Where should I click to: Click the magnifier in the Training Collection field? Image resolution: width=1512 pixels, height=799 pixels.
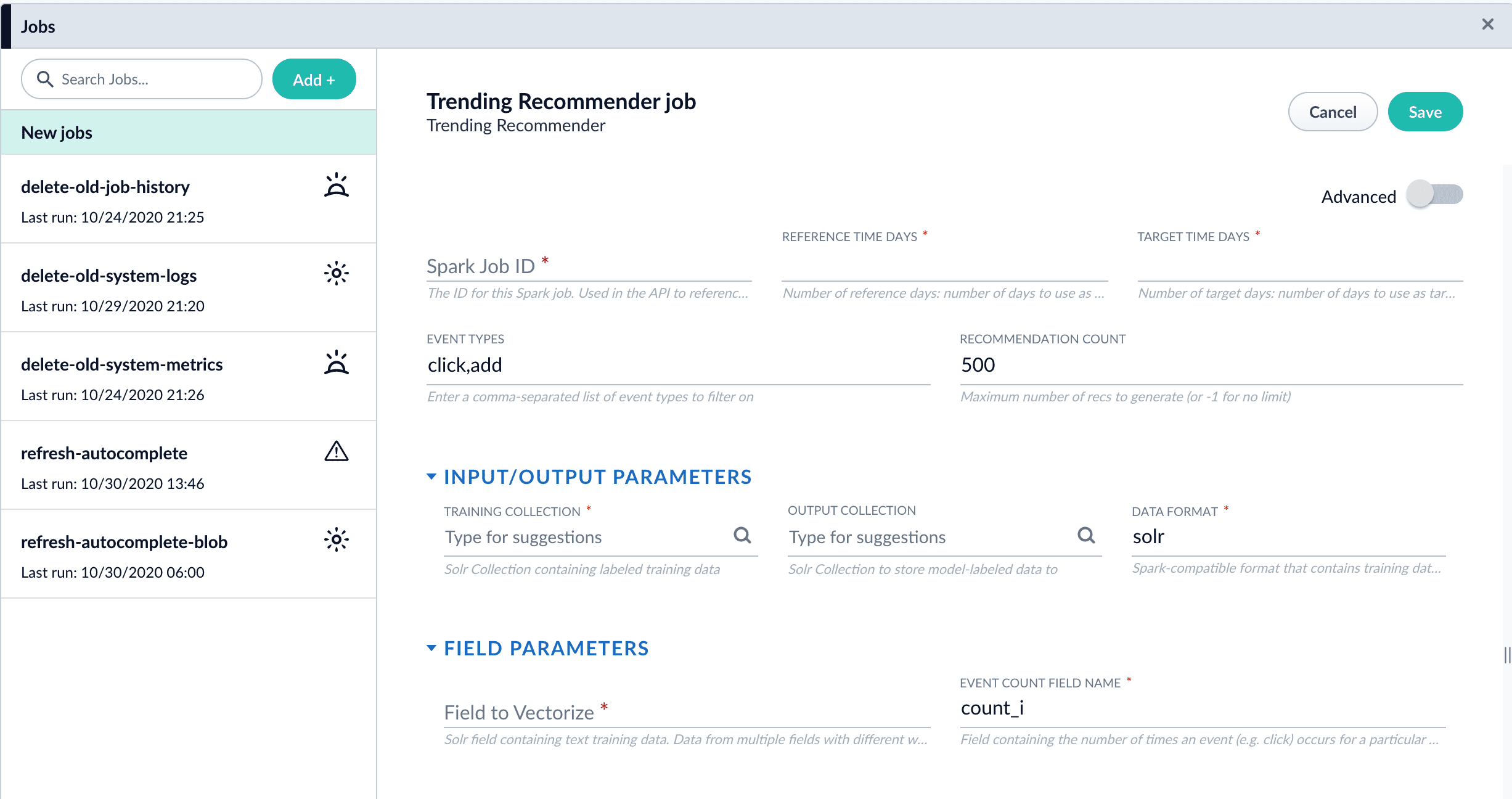point(742,535)
